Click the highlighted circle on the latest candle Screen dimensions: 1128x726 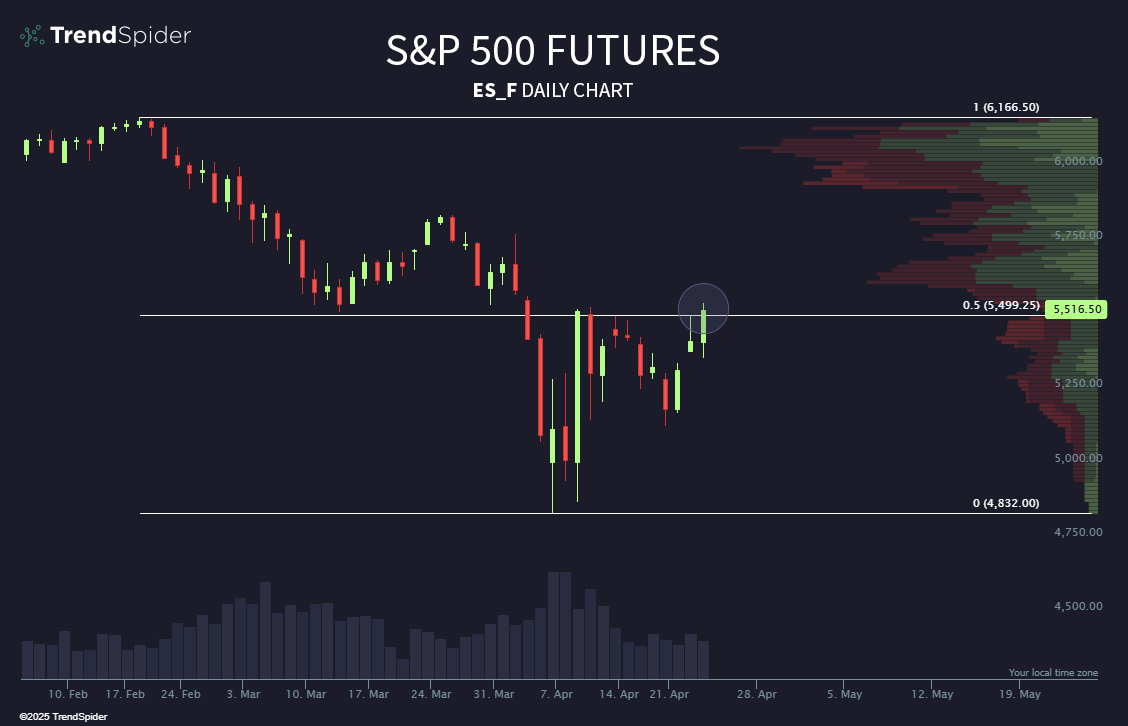point(703,309)
